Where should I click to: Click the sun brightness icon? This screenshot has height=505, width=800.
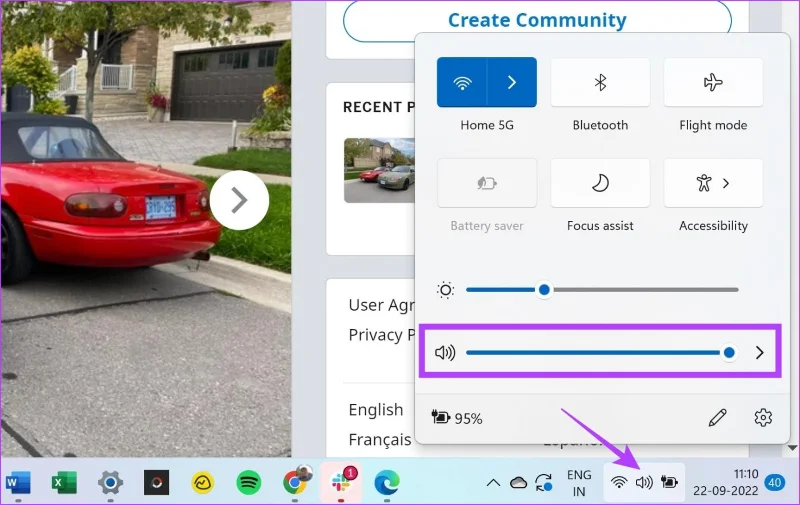[x=445, y=290]
